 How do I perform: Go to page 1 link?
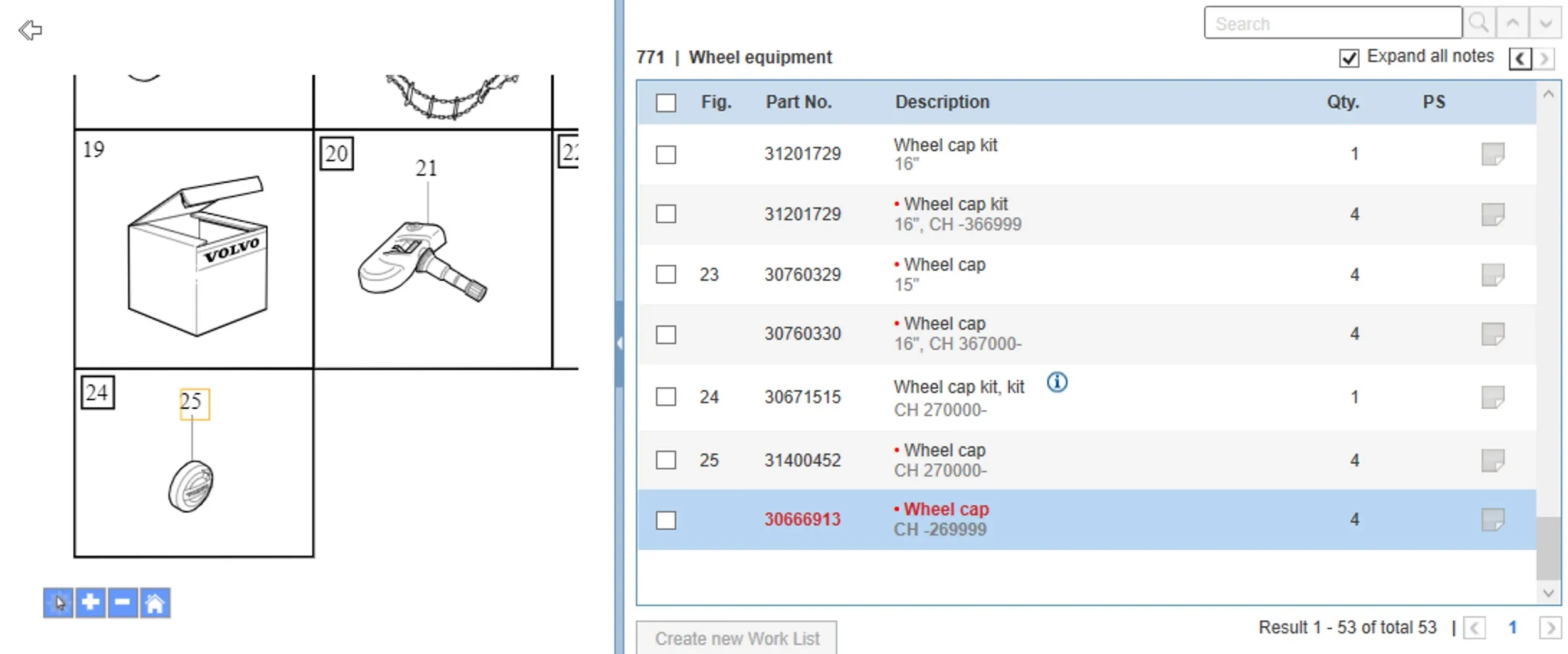point(1512,628)
